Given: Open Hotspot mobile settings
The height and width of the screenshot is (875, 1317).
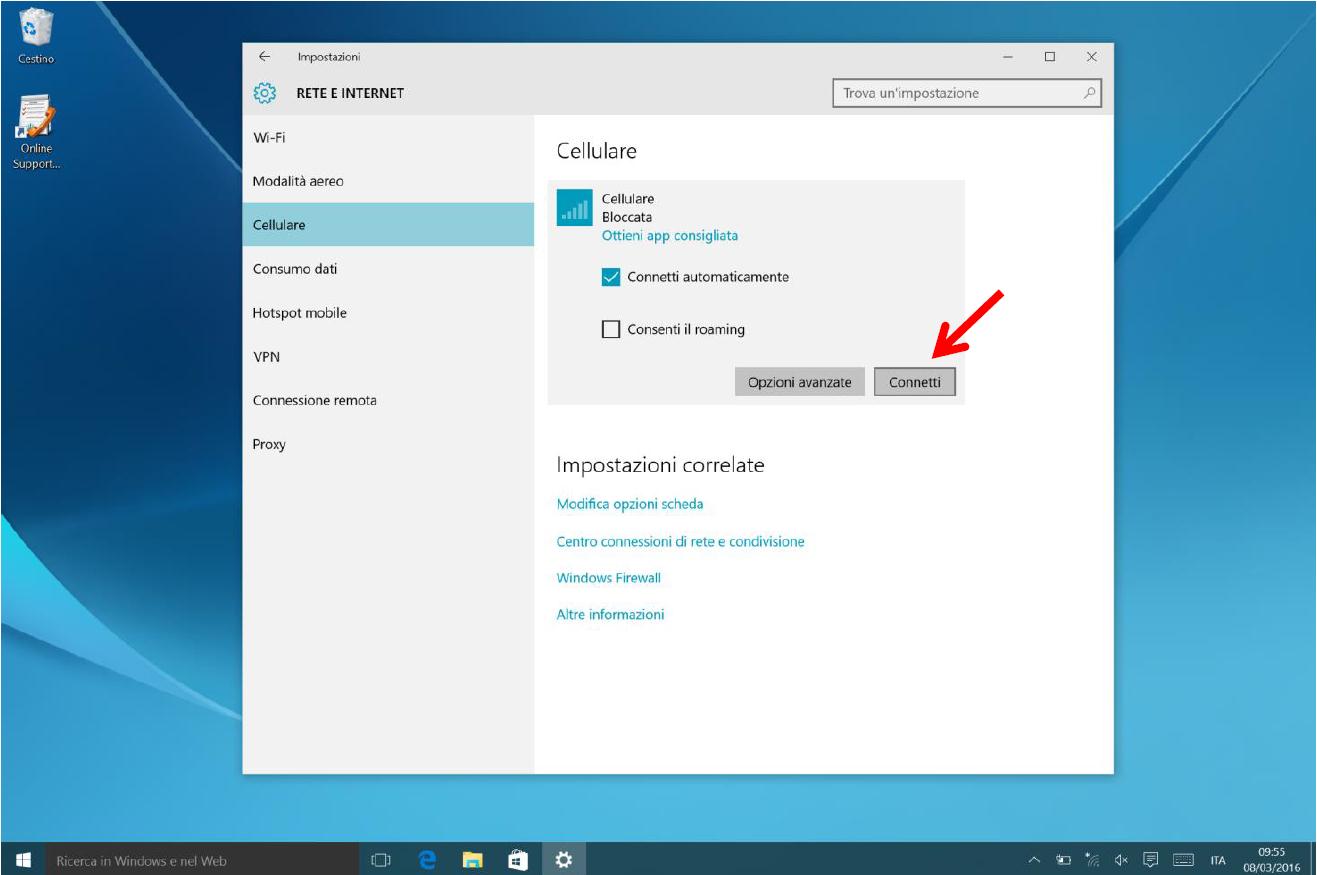Looking at the screenshot, I should 388,313.
